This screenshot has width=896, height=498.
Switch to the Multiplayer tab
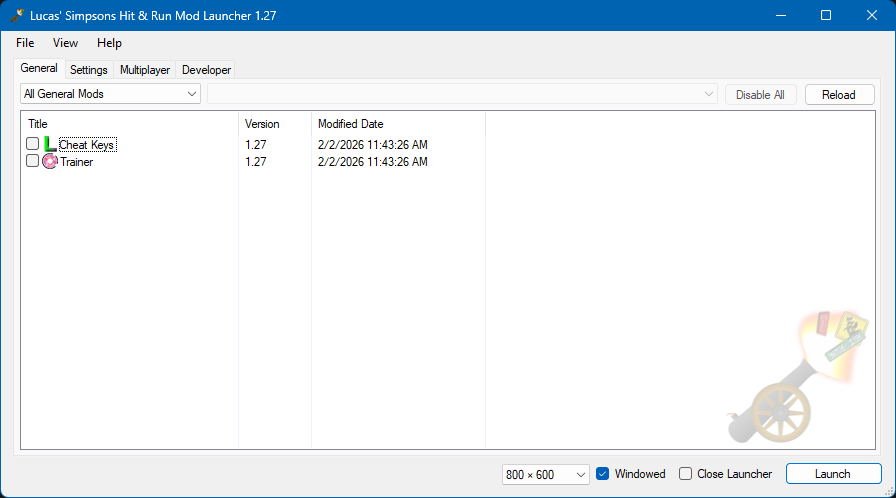145,70
